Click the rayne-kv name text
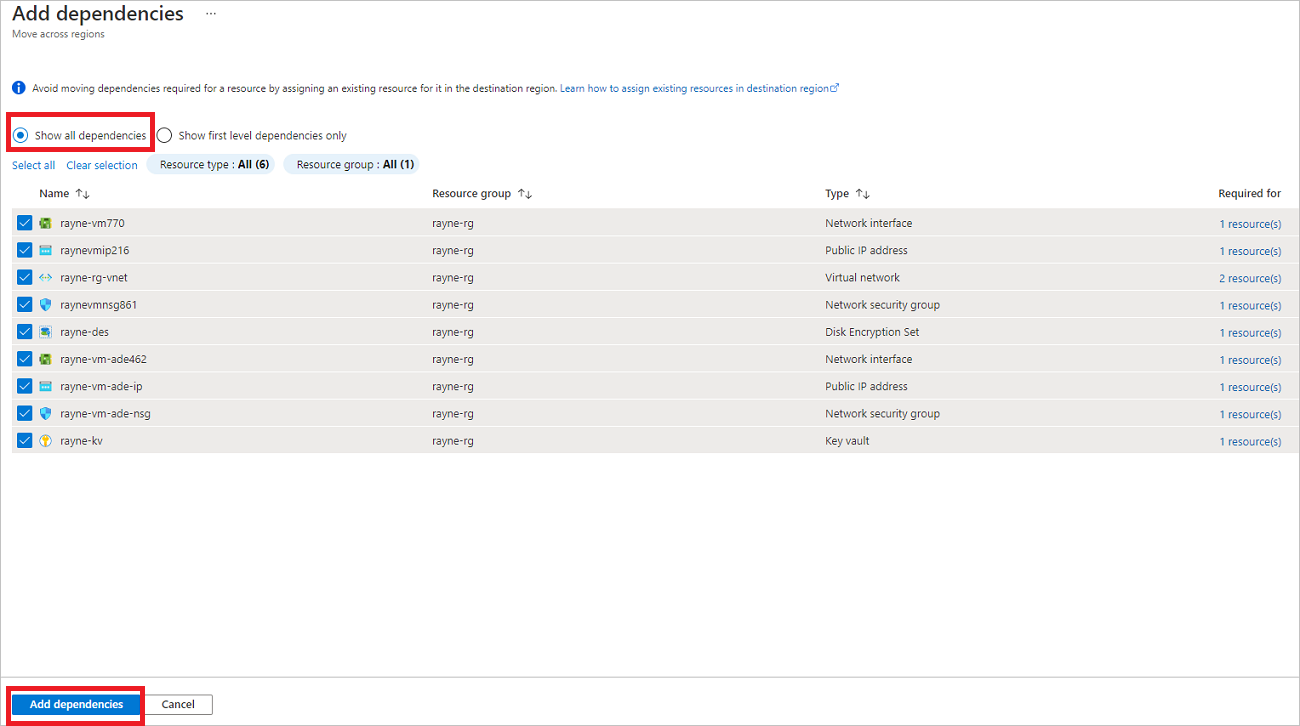Screen dimensions: 1300x726 81,441
